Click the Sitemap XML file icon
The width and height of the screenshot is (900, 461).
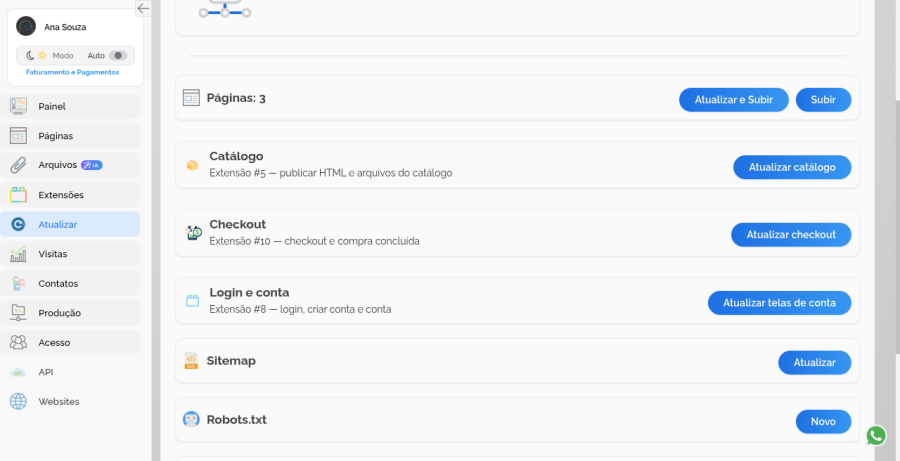tap(191, 361)
